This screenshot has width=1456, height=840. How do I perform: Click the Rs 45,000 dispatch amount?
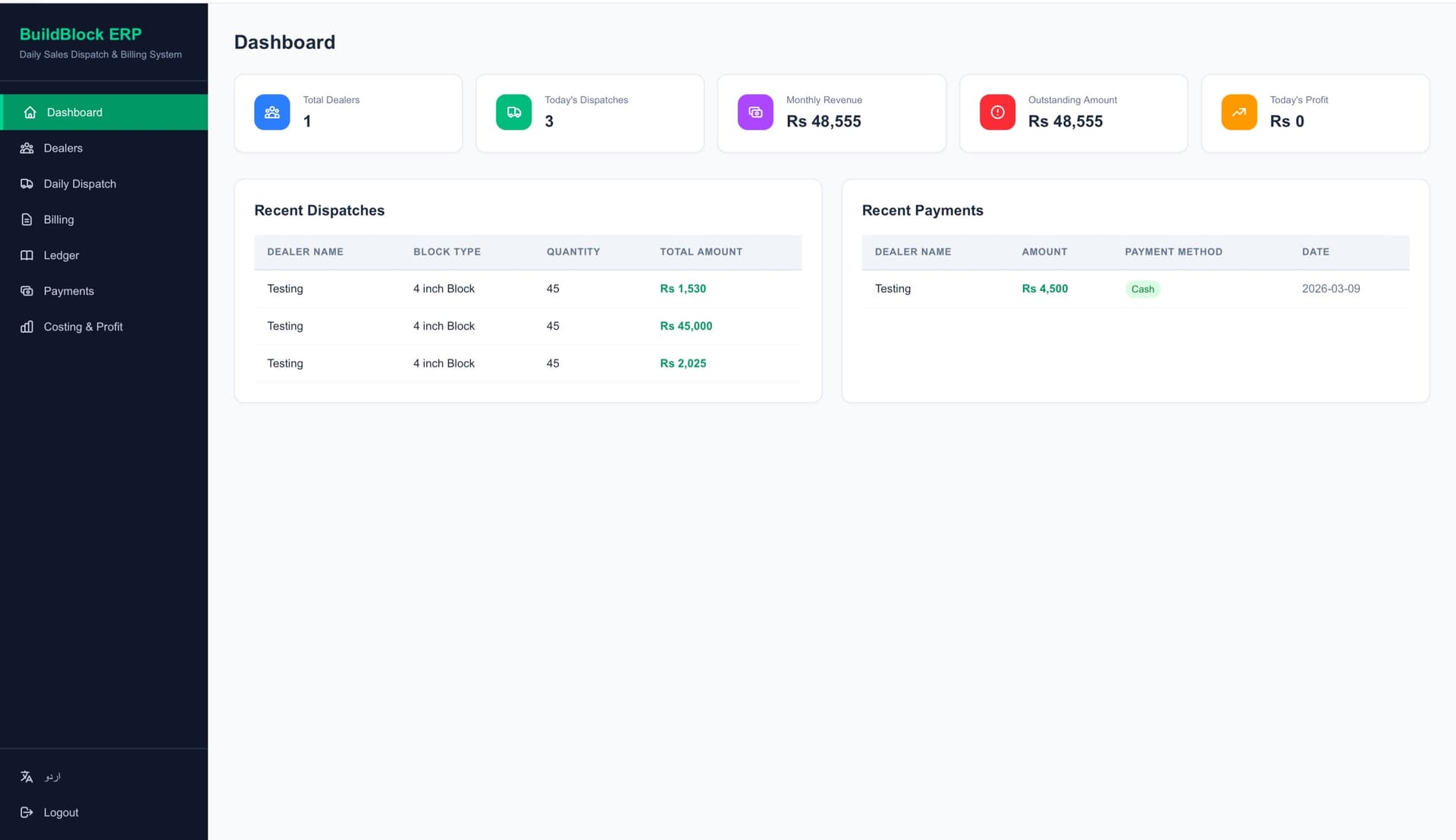[686, 326]
